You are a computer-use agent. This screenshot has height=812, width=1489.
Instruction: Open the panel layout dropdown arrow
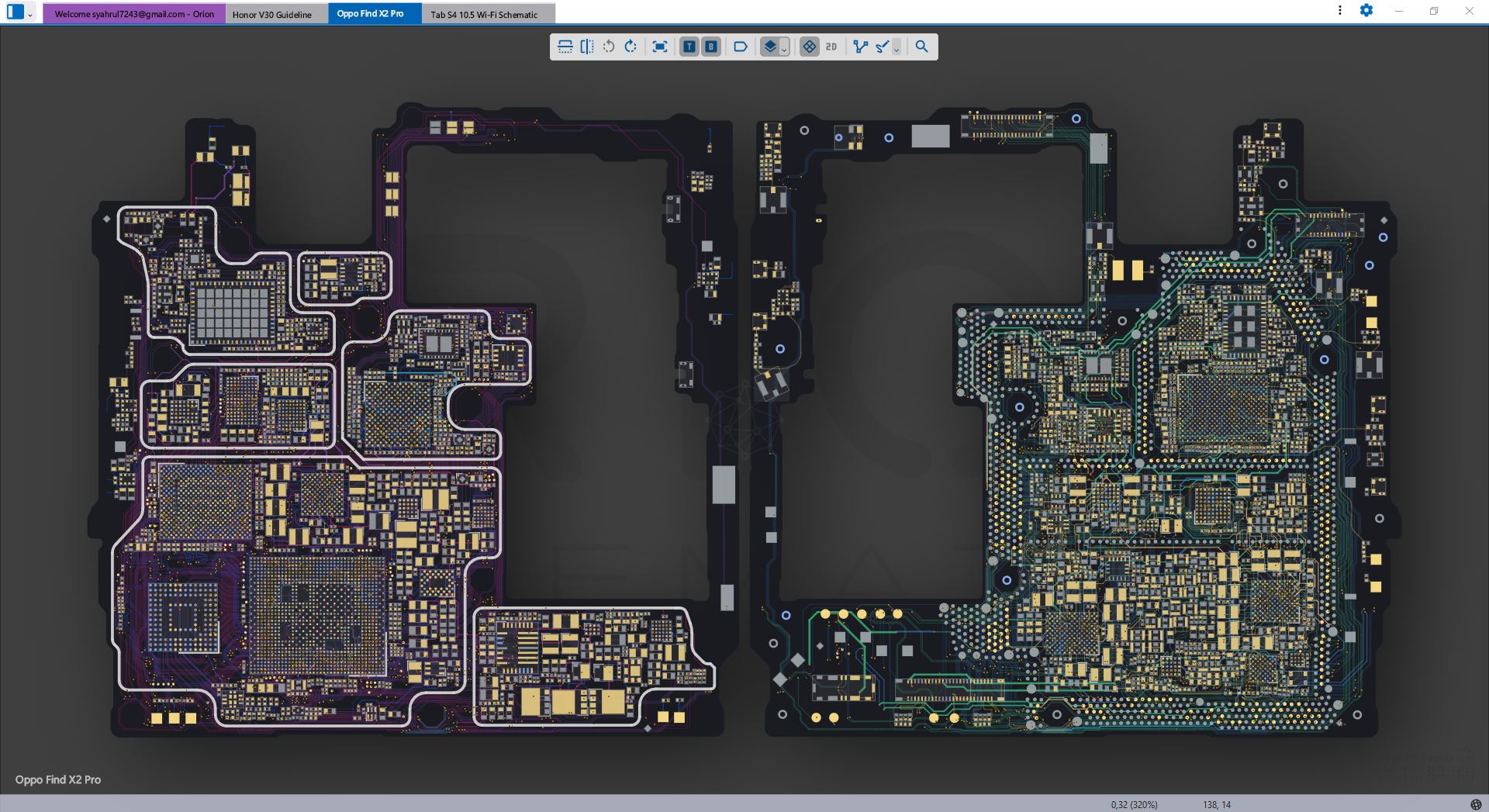pyautogui.click(x=30, y=14)
